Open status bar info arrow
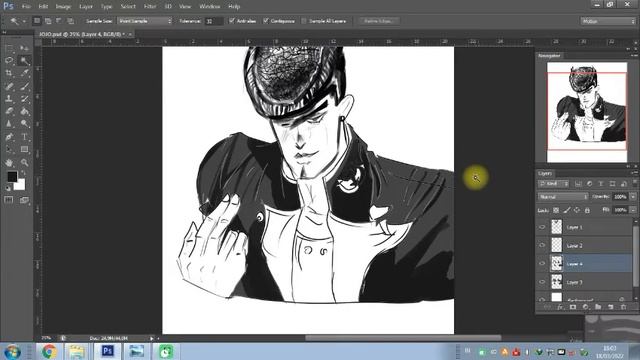 (x=151, y=338)
